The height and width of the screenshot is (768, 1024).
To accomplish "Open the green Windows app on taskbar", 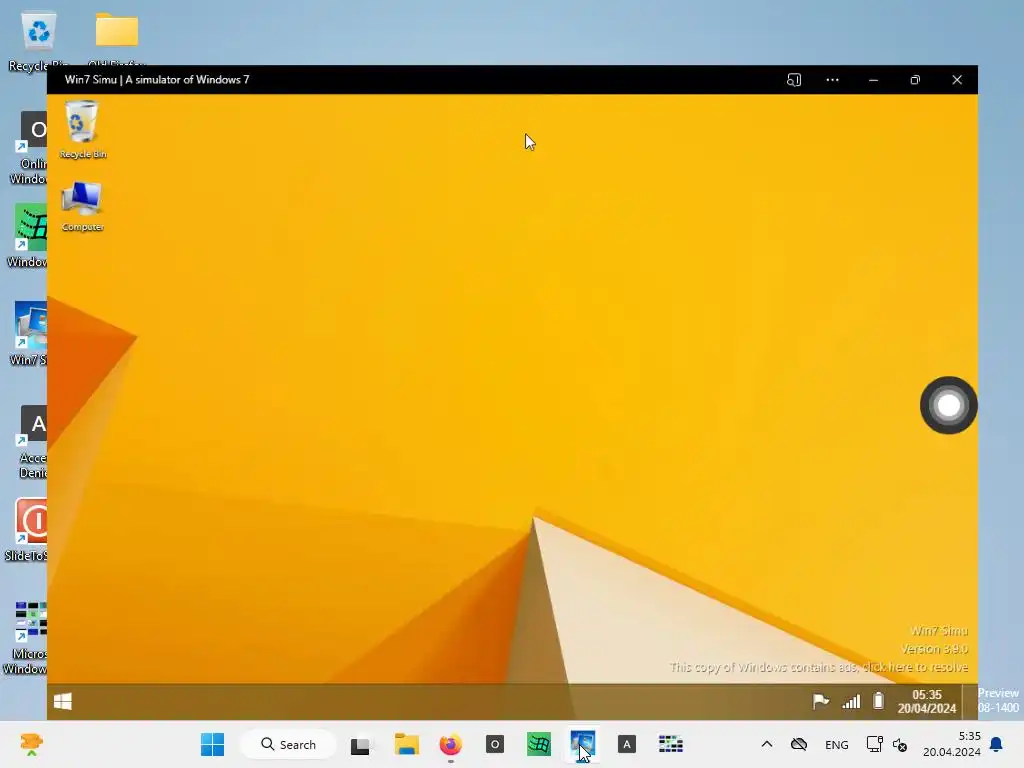I will pyautogui.click(x=539, y=744).
